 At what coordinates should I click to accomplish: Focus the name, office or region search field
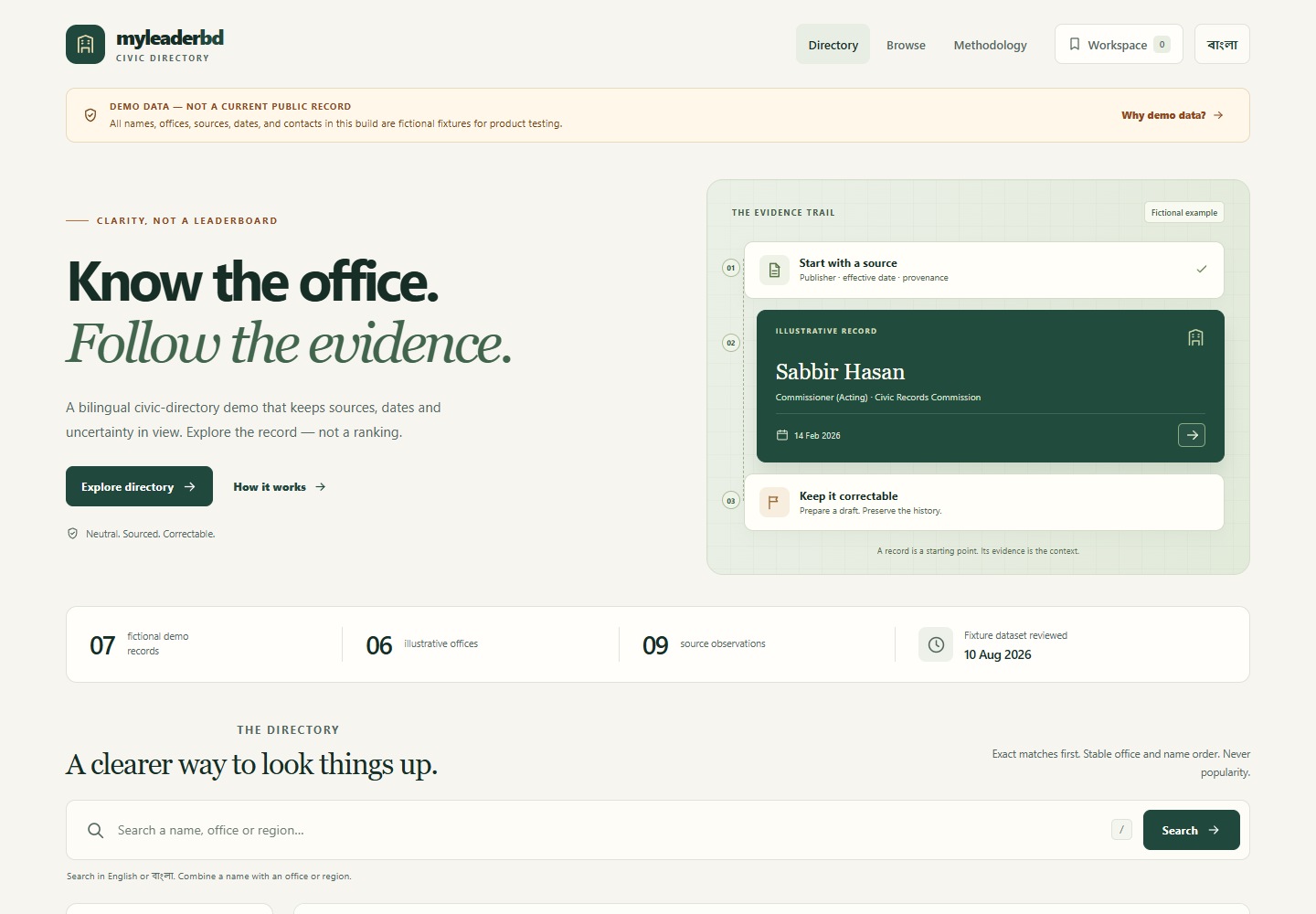pos(608,830)
